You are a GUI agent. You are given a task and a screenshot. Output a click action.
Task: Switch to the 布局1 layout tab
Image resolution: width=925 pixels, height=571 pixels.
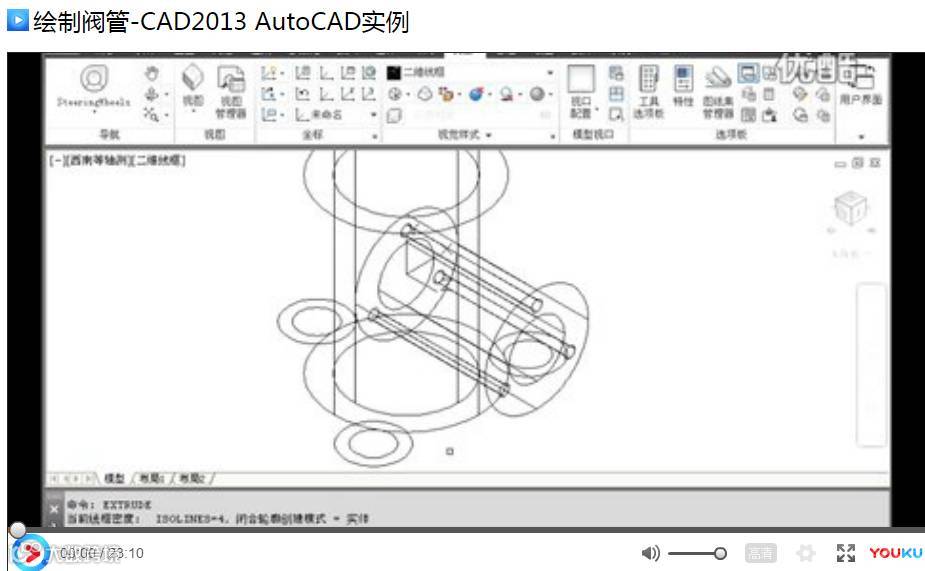tap(152, 478)
